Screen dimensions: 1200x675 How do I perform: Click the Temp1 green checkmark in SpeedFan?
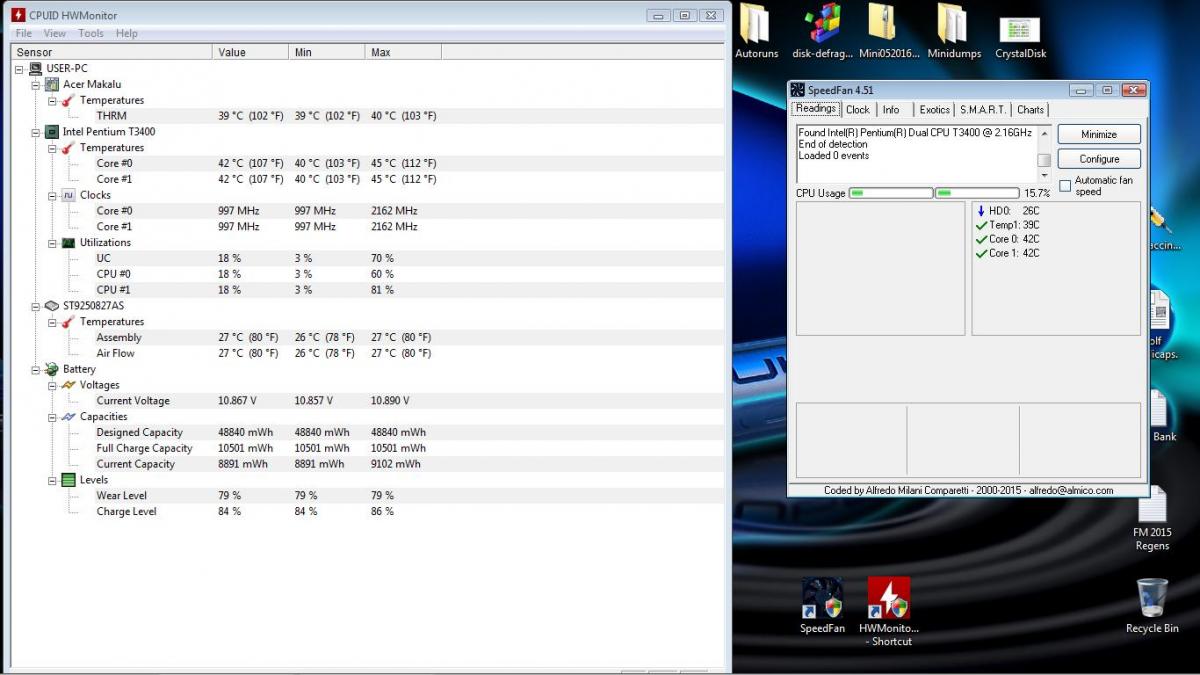(981, 225)
